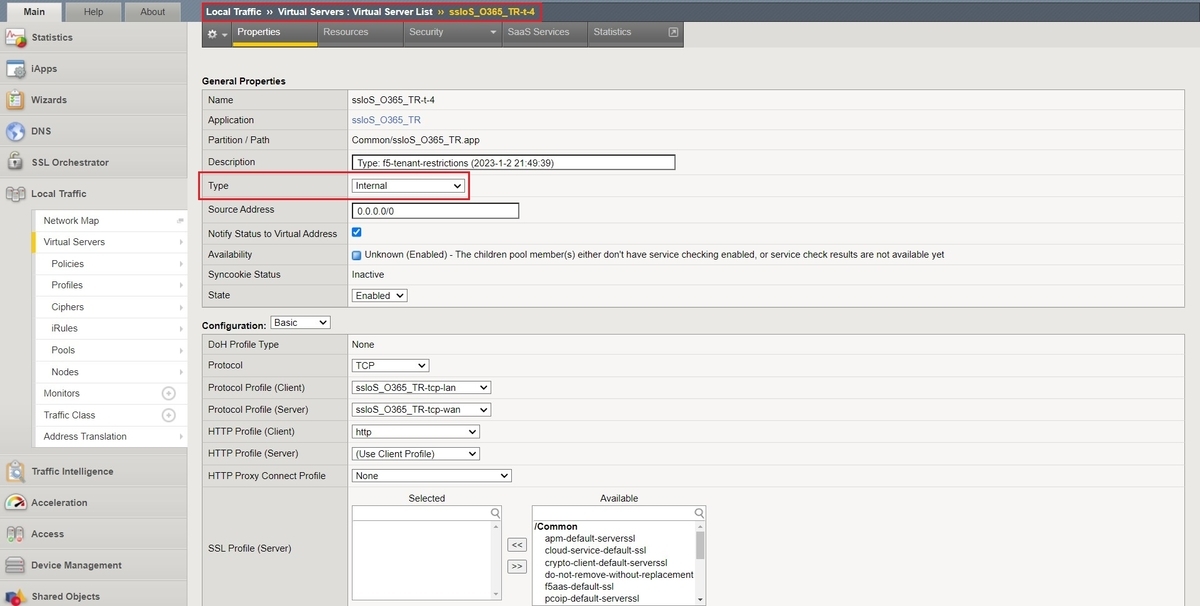Open the Configuration Basic dropdown
The height and width of the screenshot is (606, 1200).
[301, 322]
